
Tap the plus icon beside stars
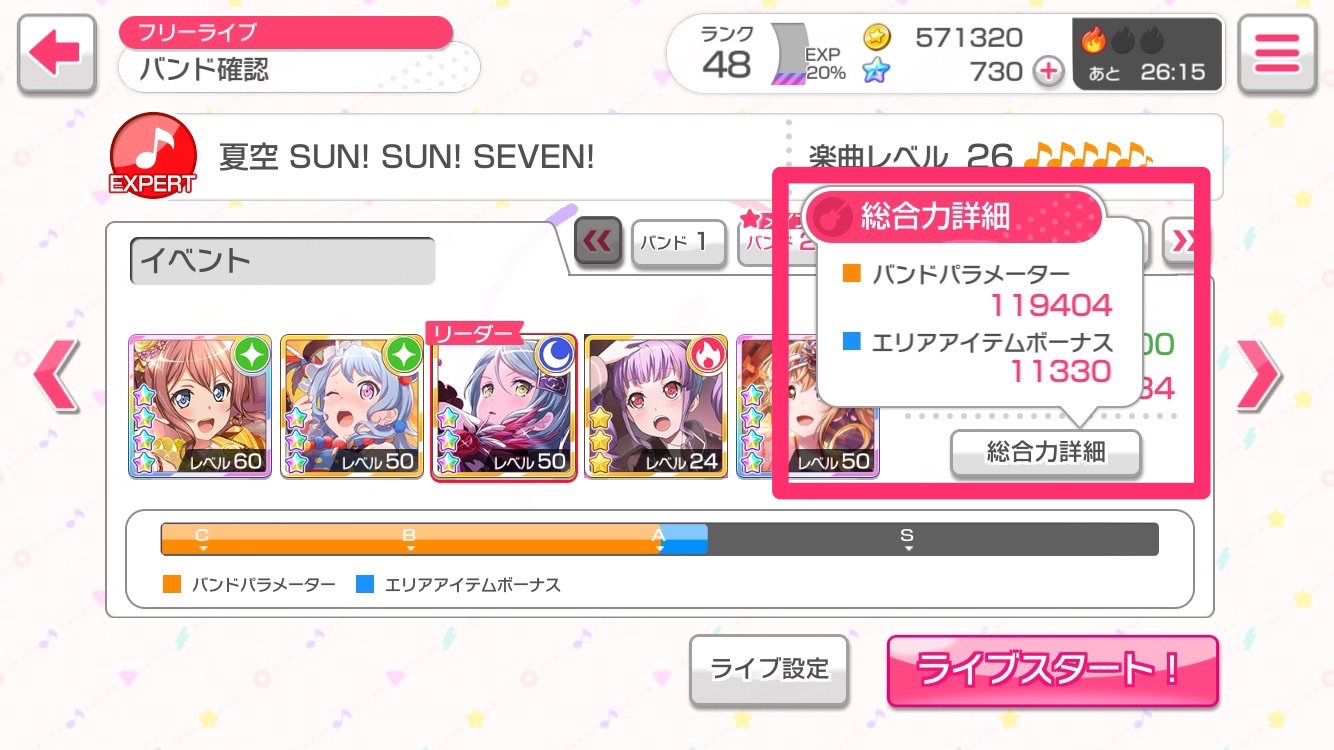pos(1047,72)
